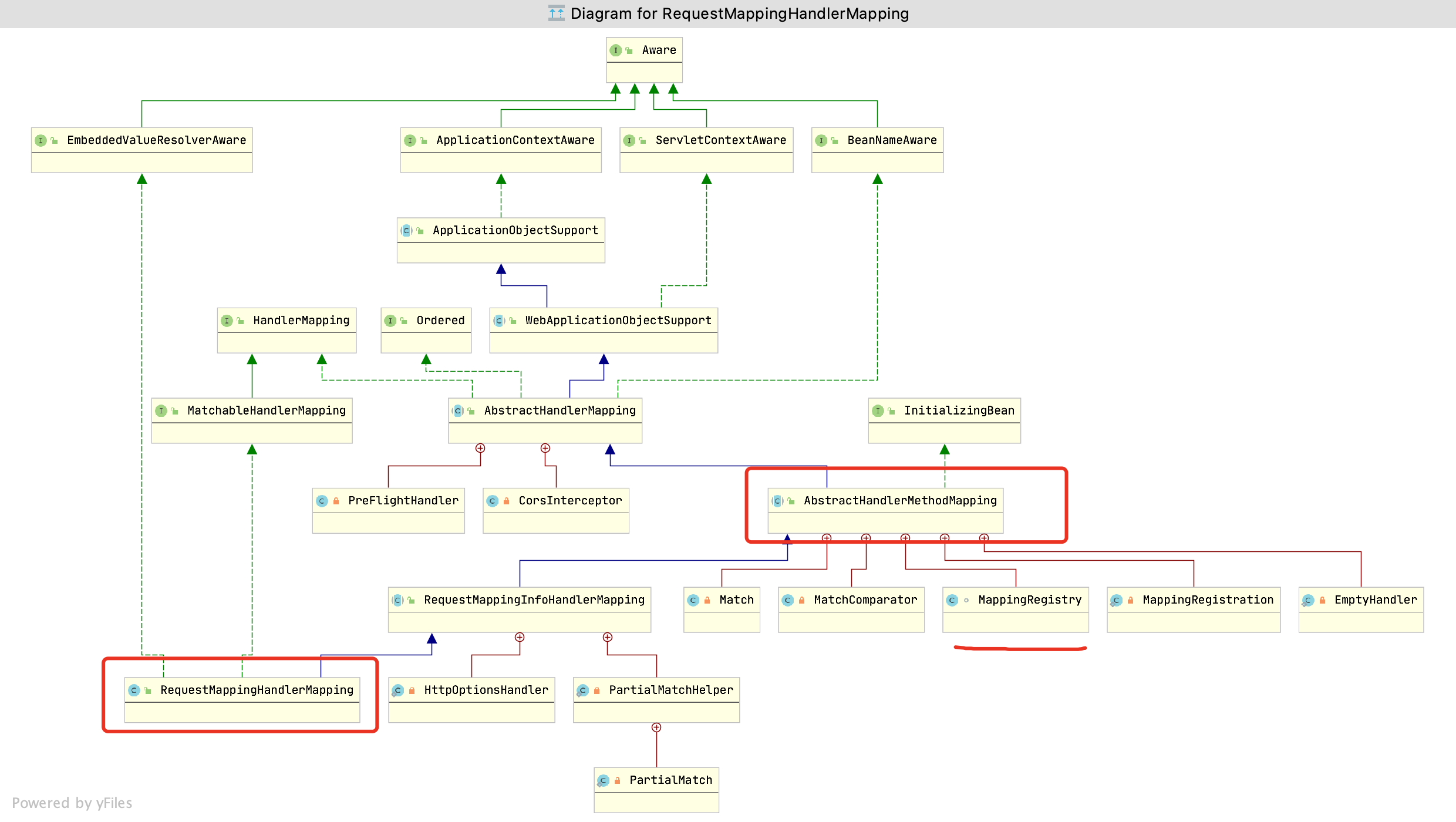Viewport: 1456px width, 822px height.
Task: Click the lock icon on MappingRegistration
Action: click(1131, 600)
